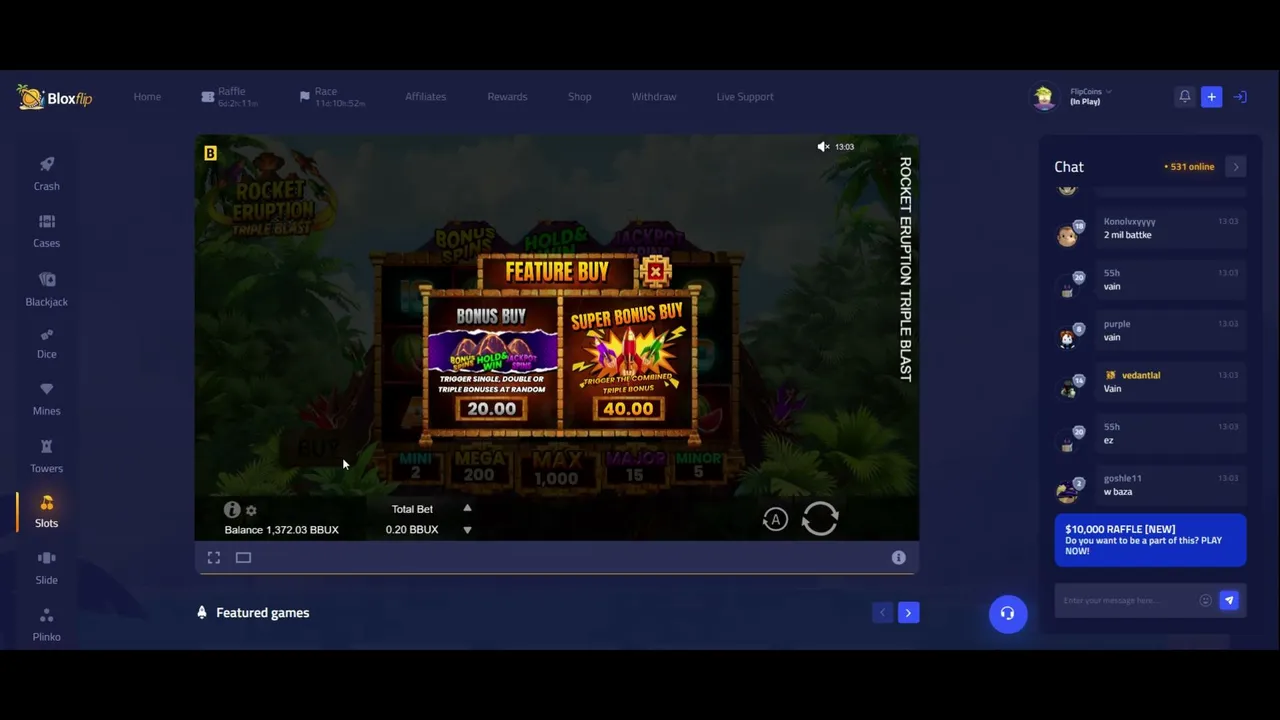This screenshot has width=1280, height=720.
Task: Navigate to Affiliates
Action: click(426, 97)
